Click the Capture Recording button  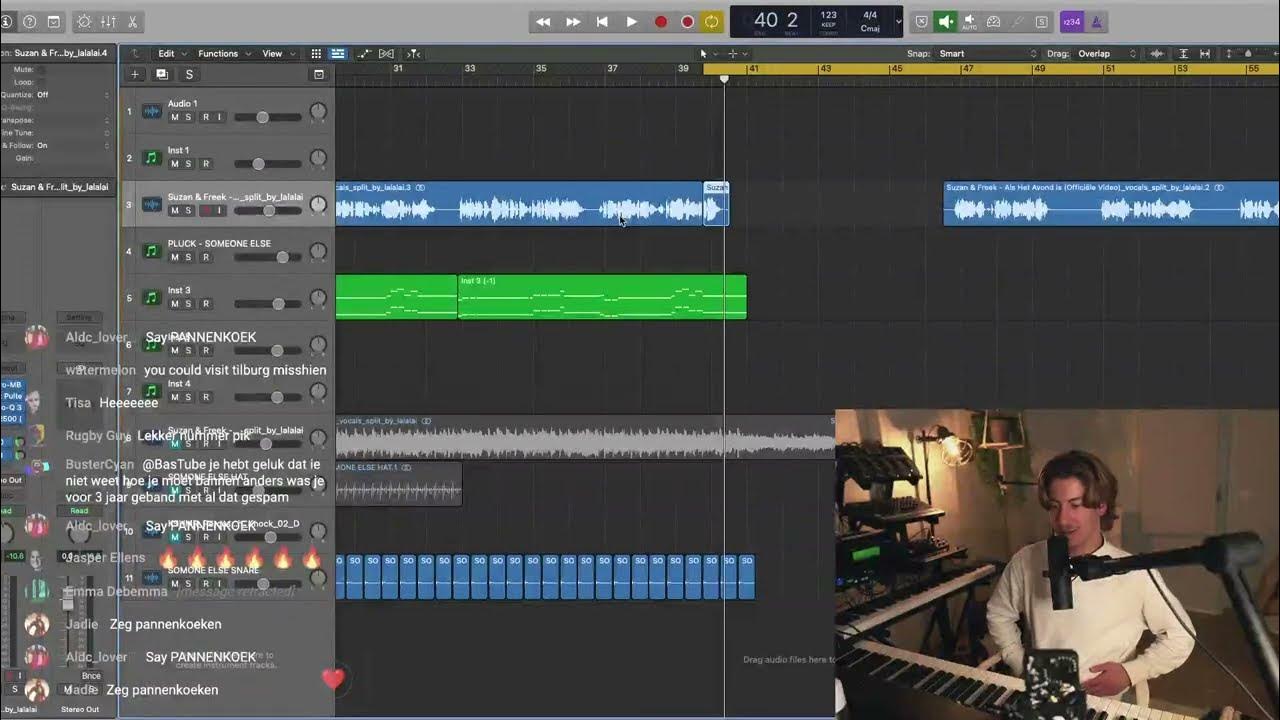[687, 21]
